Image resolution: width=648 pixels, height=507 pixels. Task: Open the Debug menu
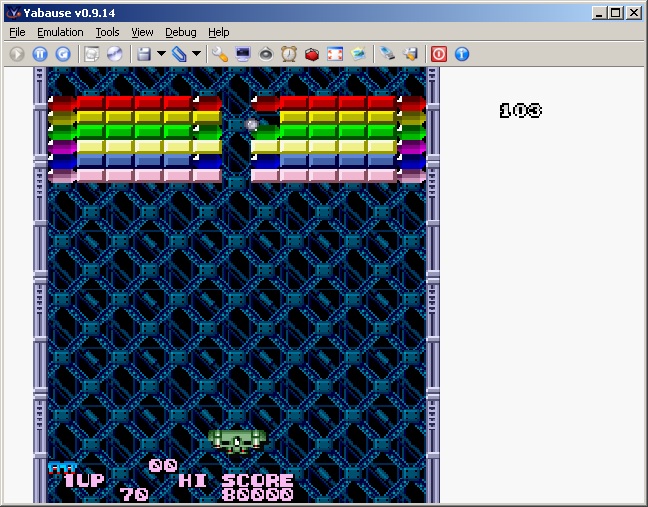point(181,32)
